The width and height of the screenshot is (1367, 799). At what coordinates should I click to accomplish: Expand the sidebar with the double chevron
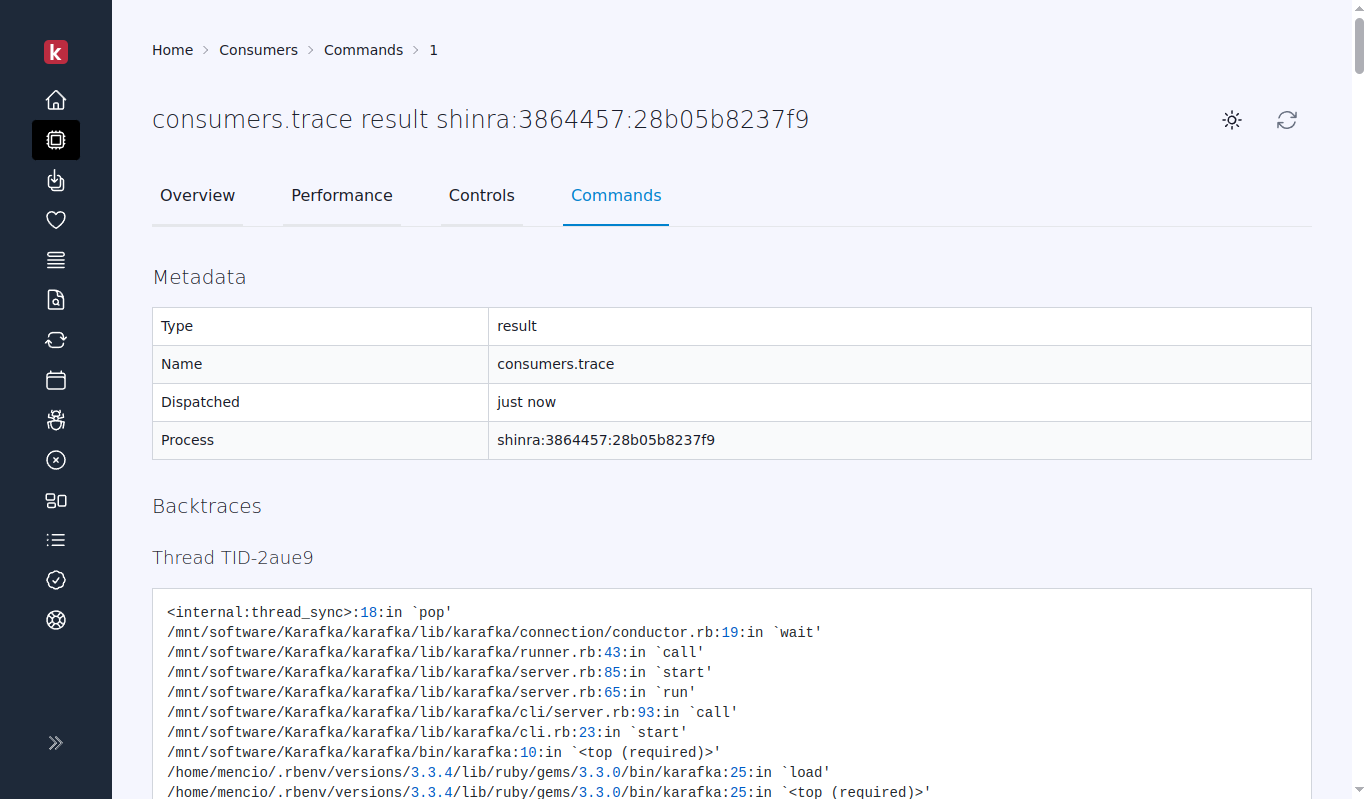pyautogui.click(x=56, y=742)
